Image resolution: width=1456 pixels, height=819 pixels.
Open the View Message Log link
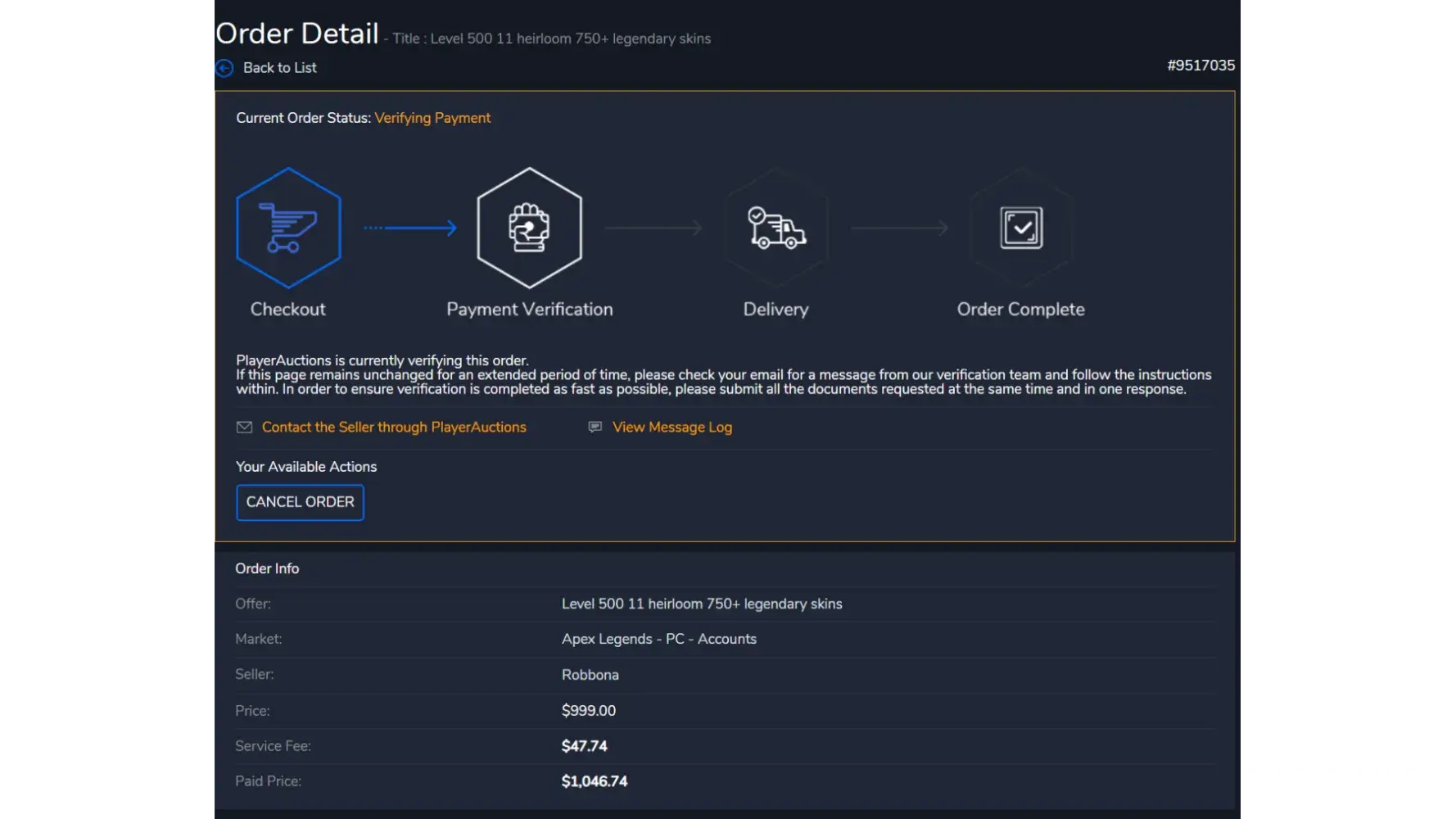(x=671, y=427)
